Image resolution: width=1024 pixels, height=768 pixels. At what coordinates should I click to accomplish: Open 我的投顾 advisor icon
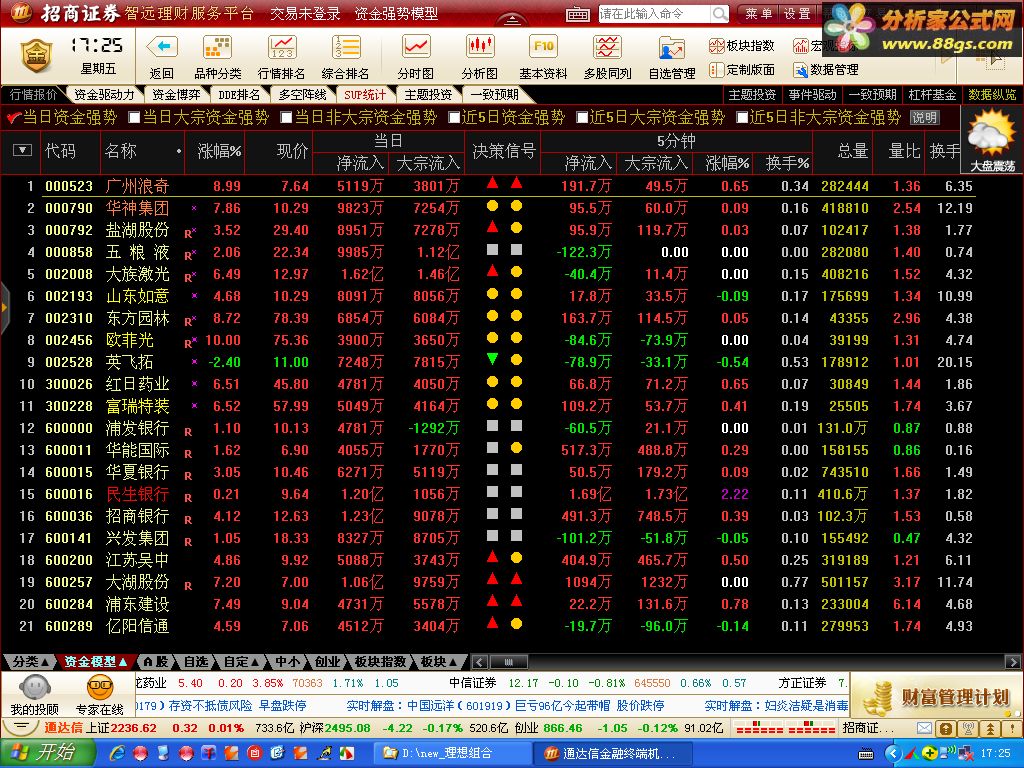coord(35,695)
